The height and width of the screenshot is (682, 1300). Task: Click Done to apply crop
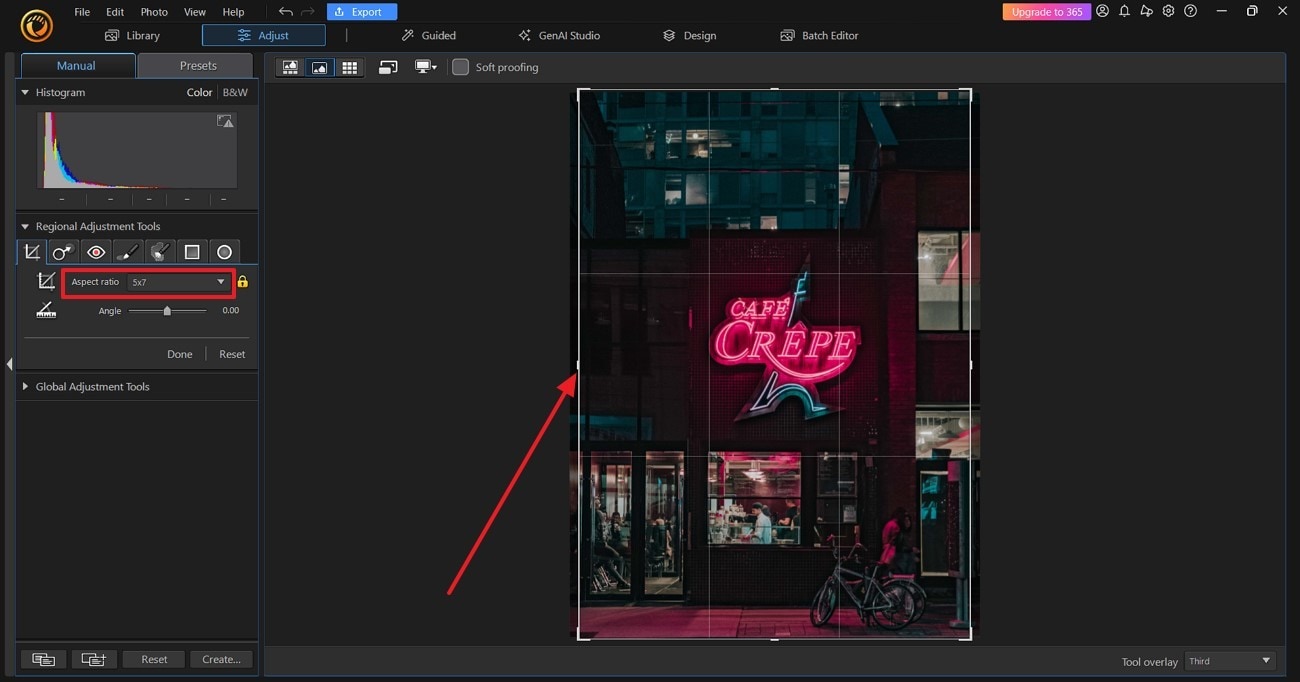(x=180, y=354)
